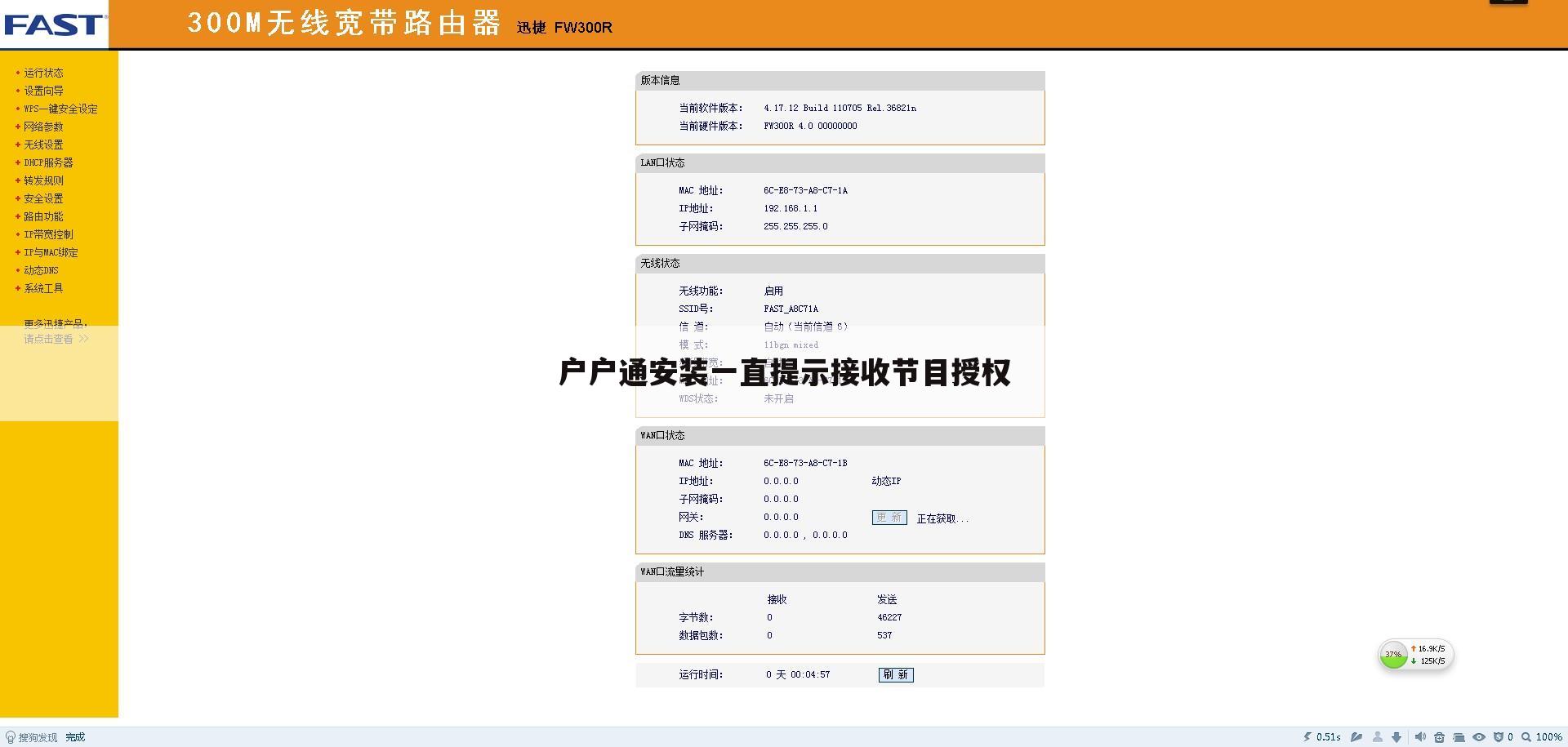Click the 100% zoom level value
The width and height of the screenshot is (1568, 747).
1549,736
